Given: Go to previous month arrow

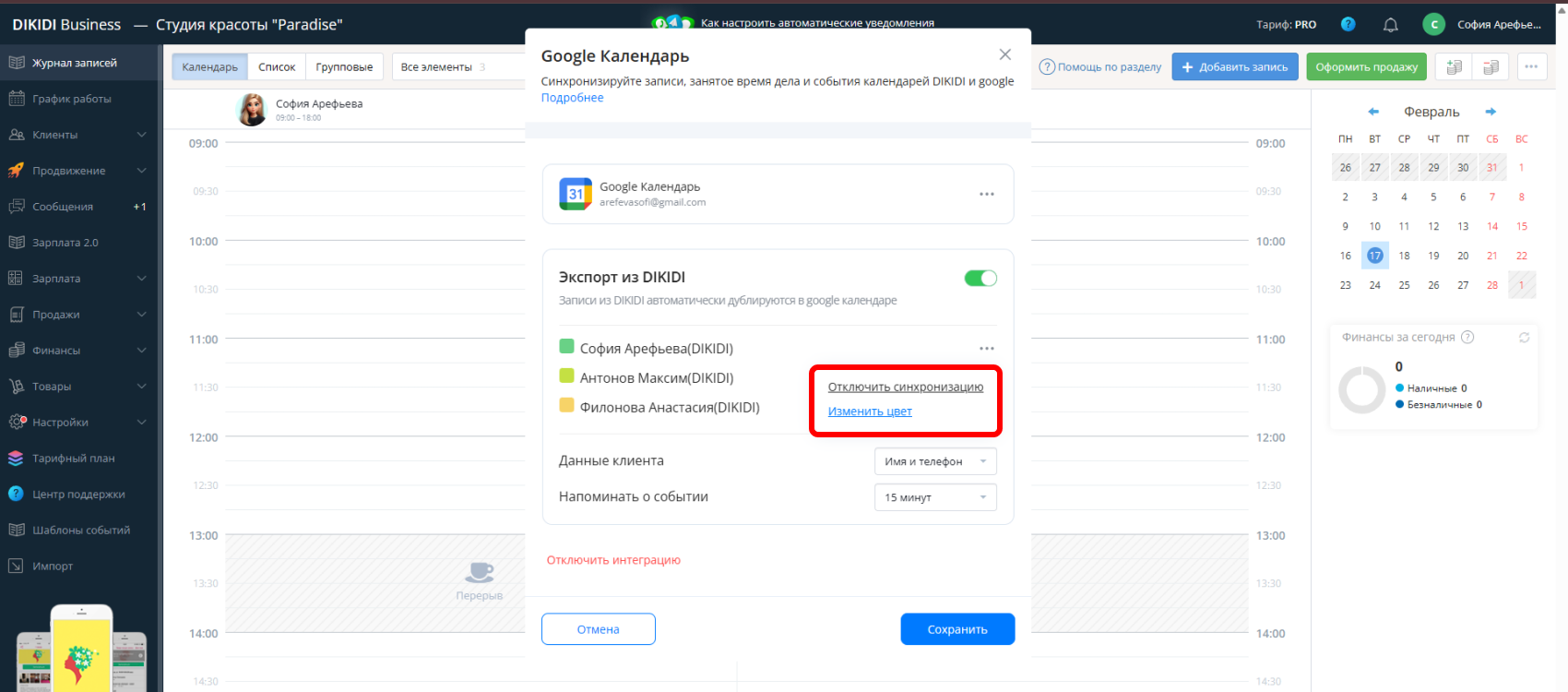Looking at the screenshot, I should pyautogui.click(x=1373, y=112).
